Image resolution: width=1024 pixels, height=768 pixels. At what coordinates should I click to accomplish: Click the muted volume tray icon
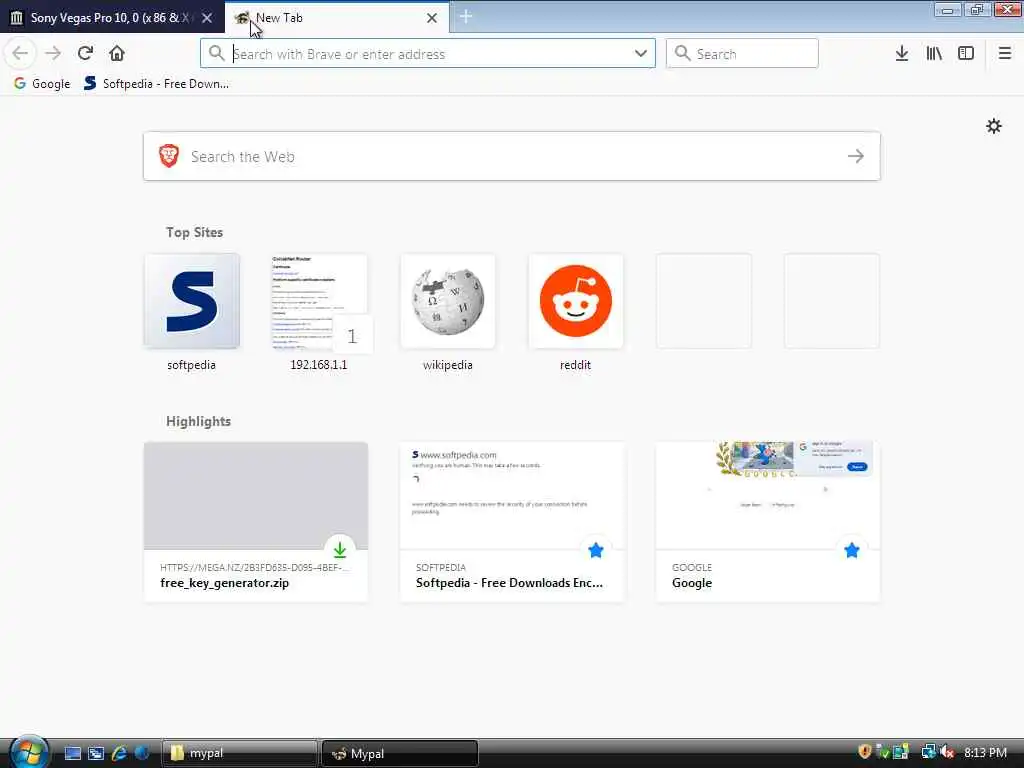coord(947,752)
